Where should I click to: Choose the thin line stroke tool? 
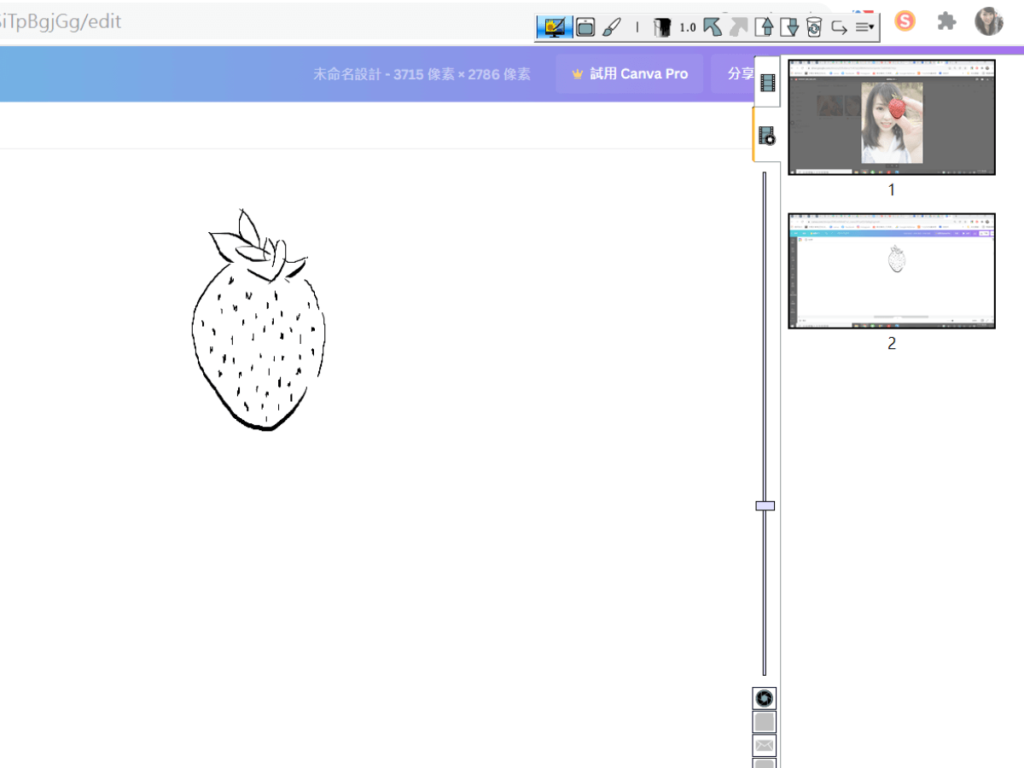point(637,27)
